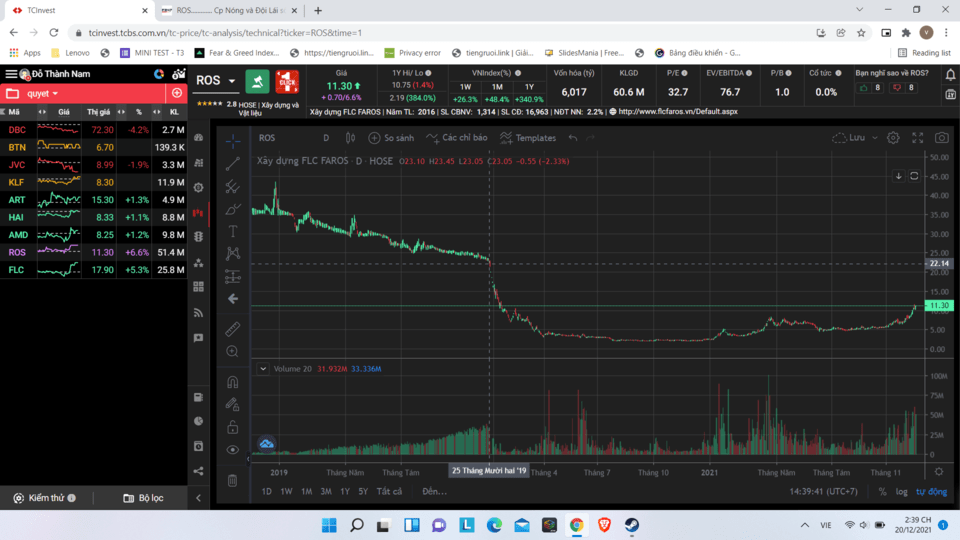Click the red 1-Click trade button

pyautogui.click(x=287, y=81)
